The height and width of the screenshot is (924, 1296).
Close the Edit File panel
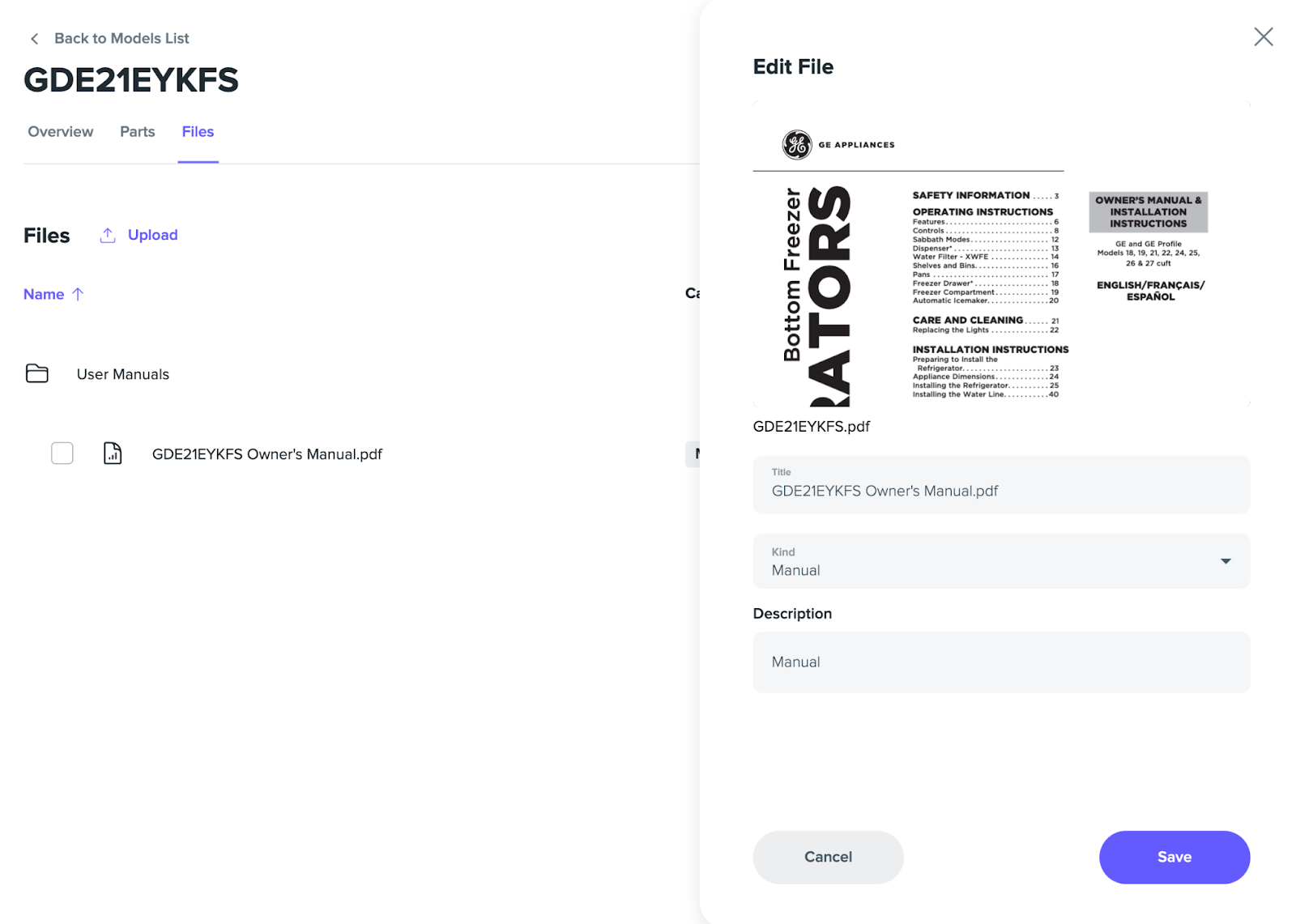point(1264,36)
